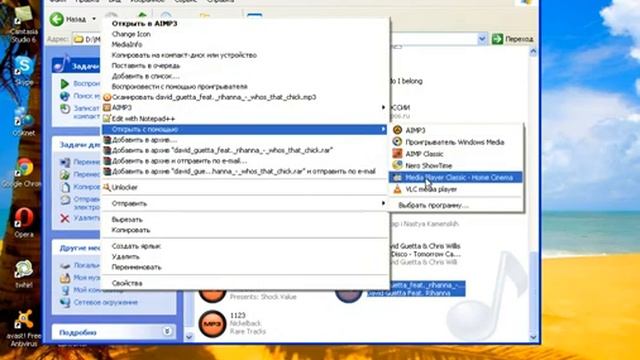Choose MediaInfo from the context menu
The image size is (640, 360).
[x=244, y=44]
